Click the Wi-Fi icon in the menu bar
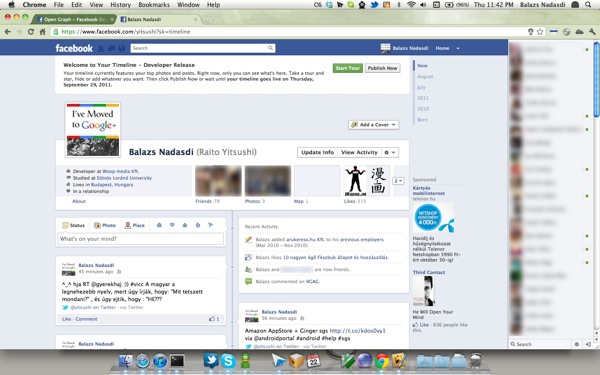Image resolution: width=600 pixels, height=375 pixels. [411, 5]
